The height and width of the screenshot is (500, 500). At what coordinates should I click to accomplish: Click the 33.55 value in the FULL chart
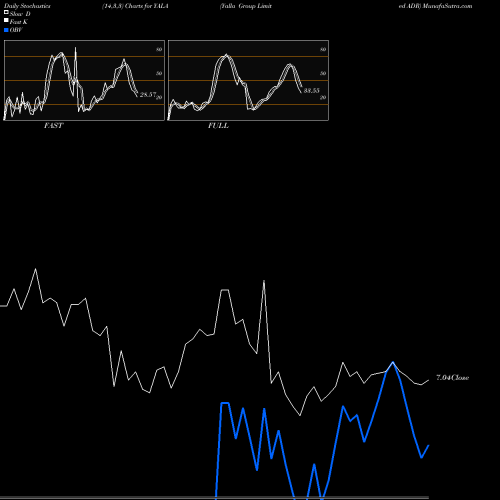point(312,90)
